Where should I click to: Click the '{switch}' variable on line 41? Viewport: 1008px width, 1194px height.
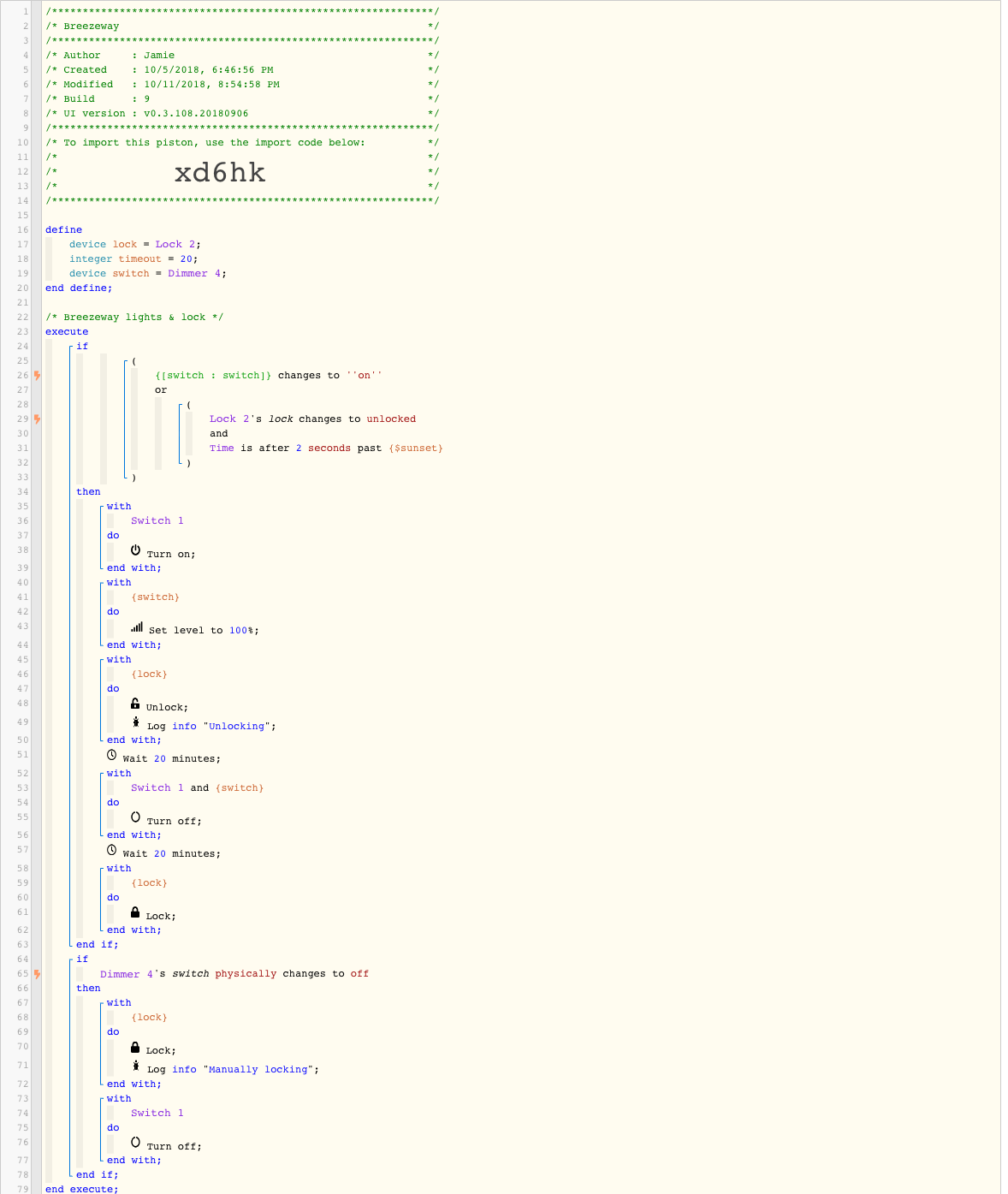click(x=155, y=597)
